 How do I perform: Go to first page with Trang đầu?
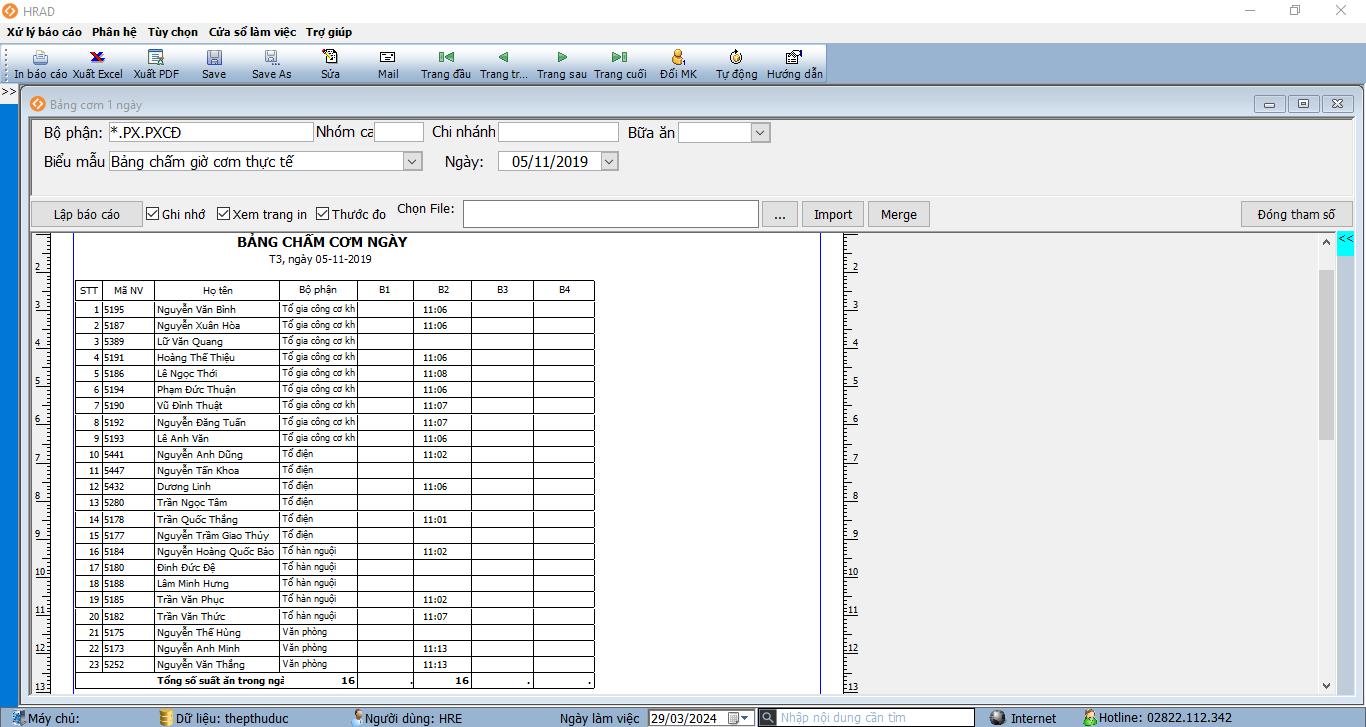click(446, 58)
